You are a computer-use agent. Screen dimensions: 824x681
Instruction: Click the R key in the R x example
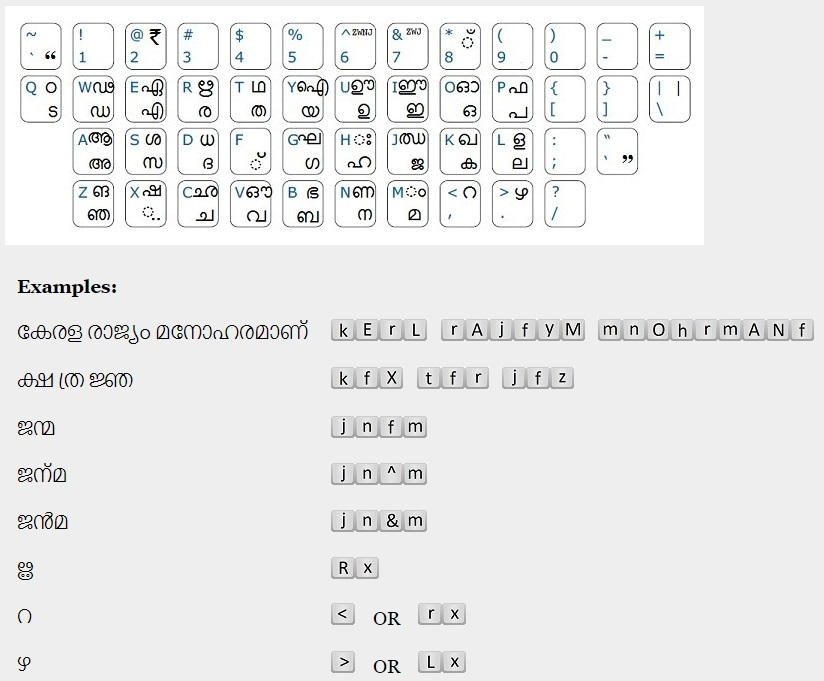point(343,568)
